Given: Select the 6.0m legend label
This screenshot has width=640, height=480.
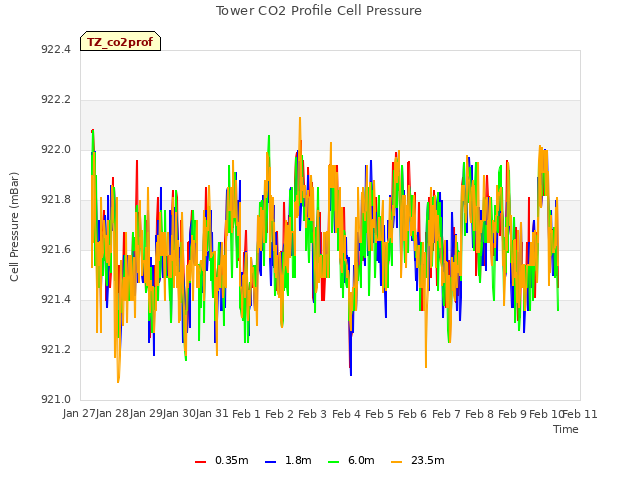Looking at the screenshot, I should pyautogui.click(x=361, y=460).
